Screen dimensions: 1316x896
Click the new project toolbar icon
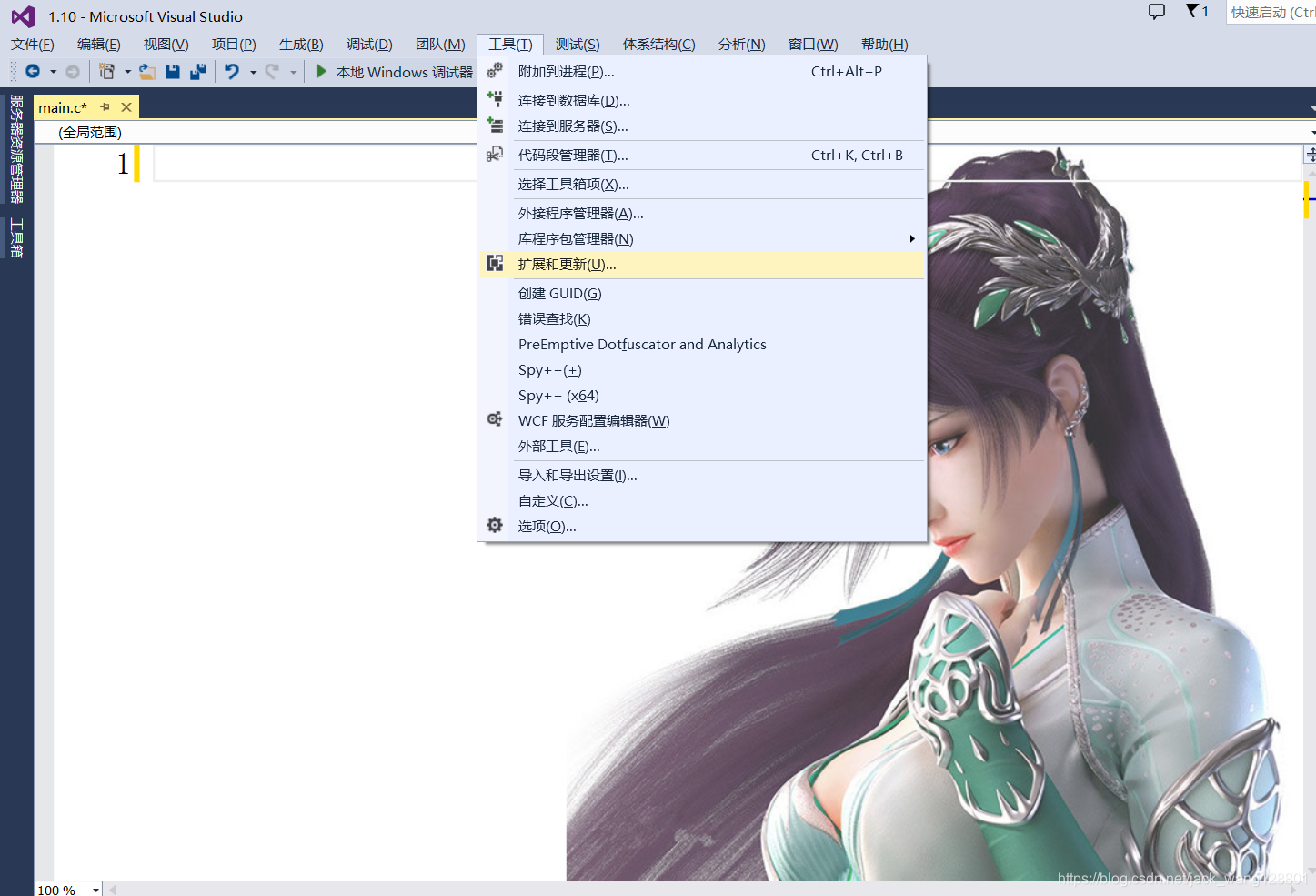[106, 71]
